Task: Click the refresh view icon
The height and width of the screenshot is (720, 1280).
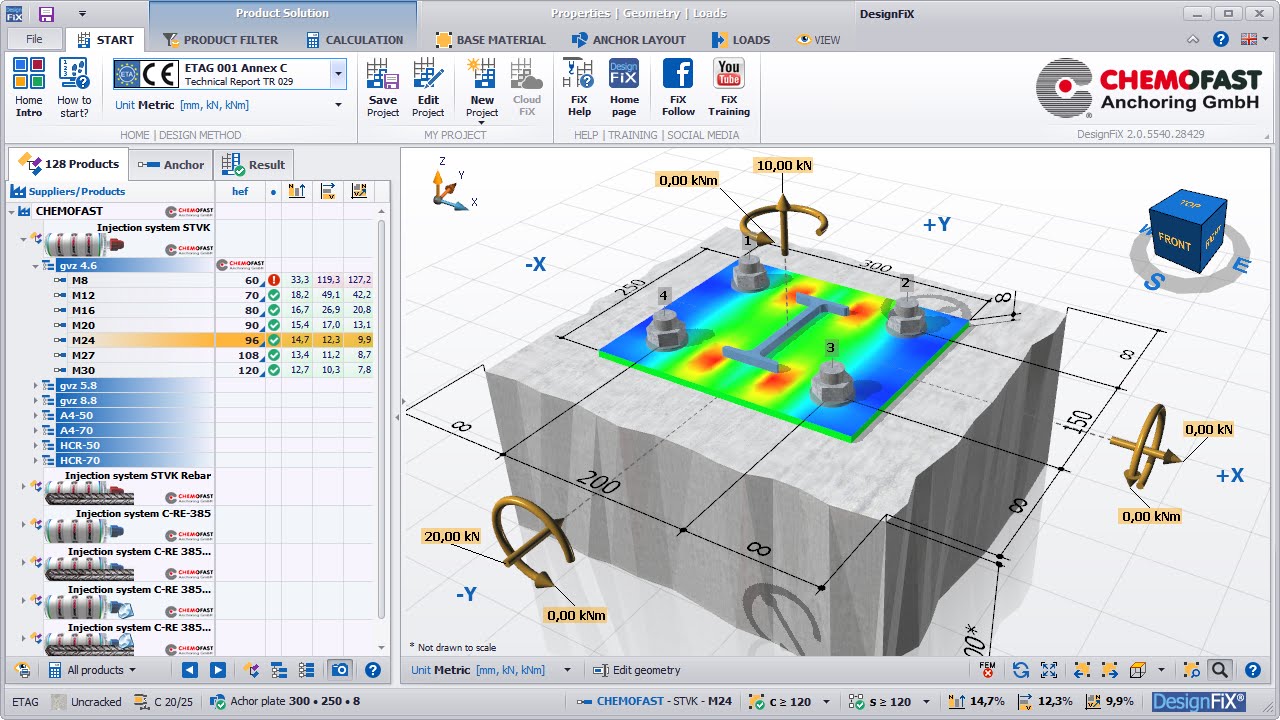Action: pyautogui.click(x=1020, y=670)
